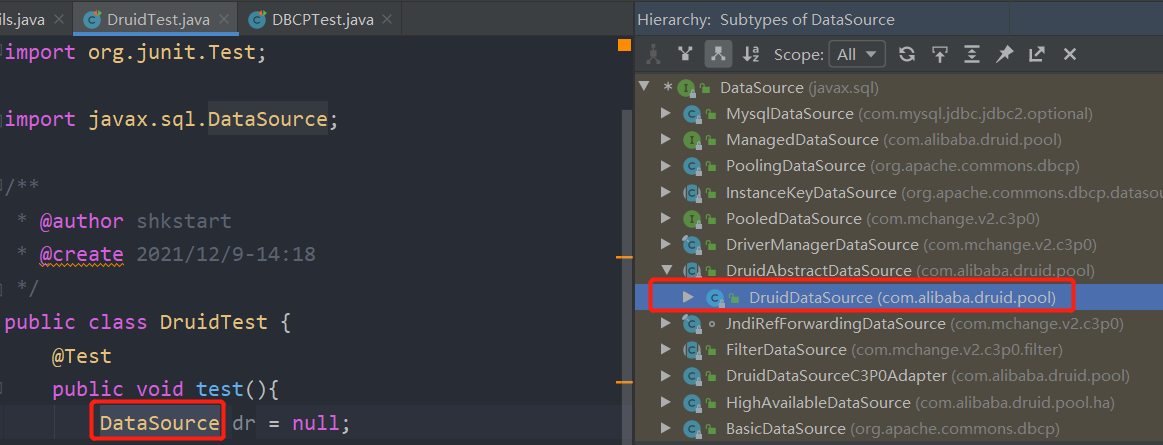Switch to Supertypes hierarchy view
Image resolution: width=1163 pixels, height=445 pixels.
686,54
